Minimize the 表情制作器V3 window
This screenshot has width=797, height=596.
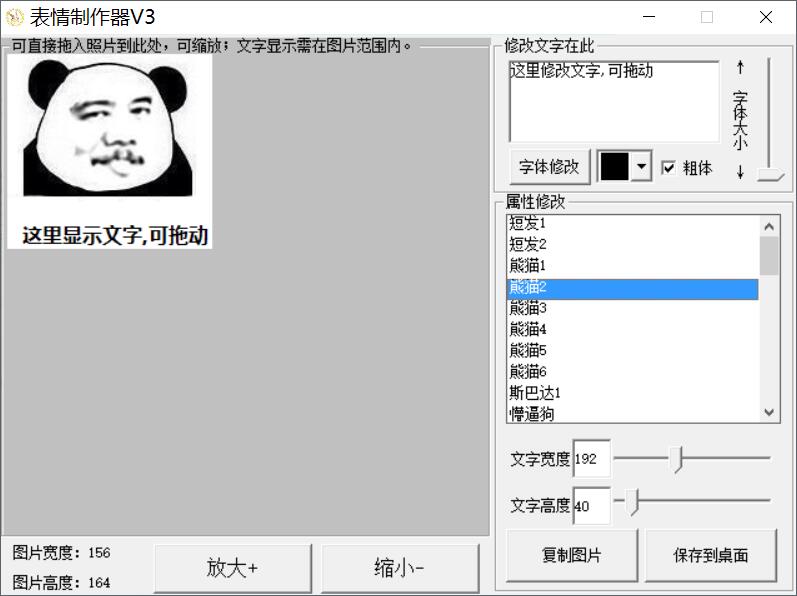[x=649, y=17]
